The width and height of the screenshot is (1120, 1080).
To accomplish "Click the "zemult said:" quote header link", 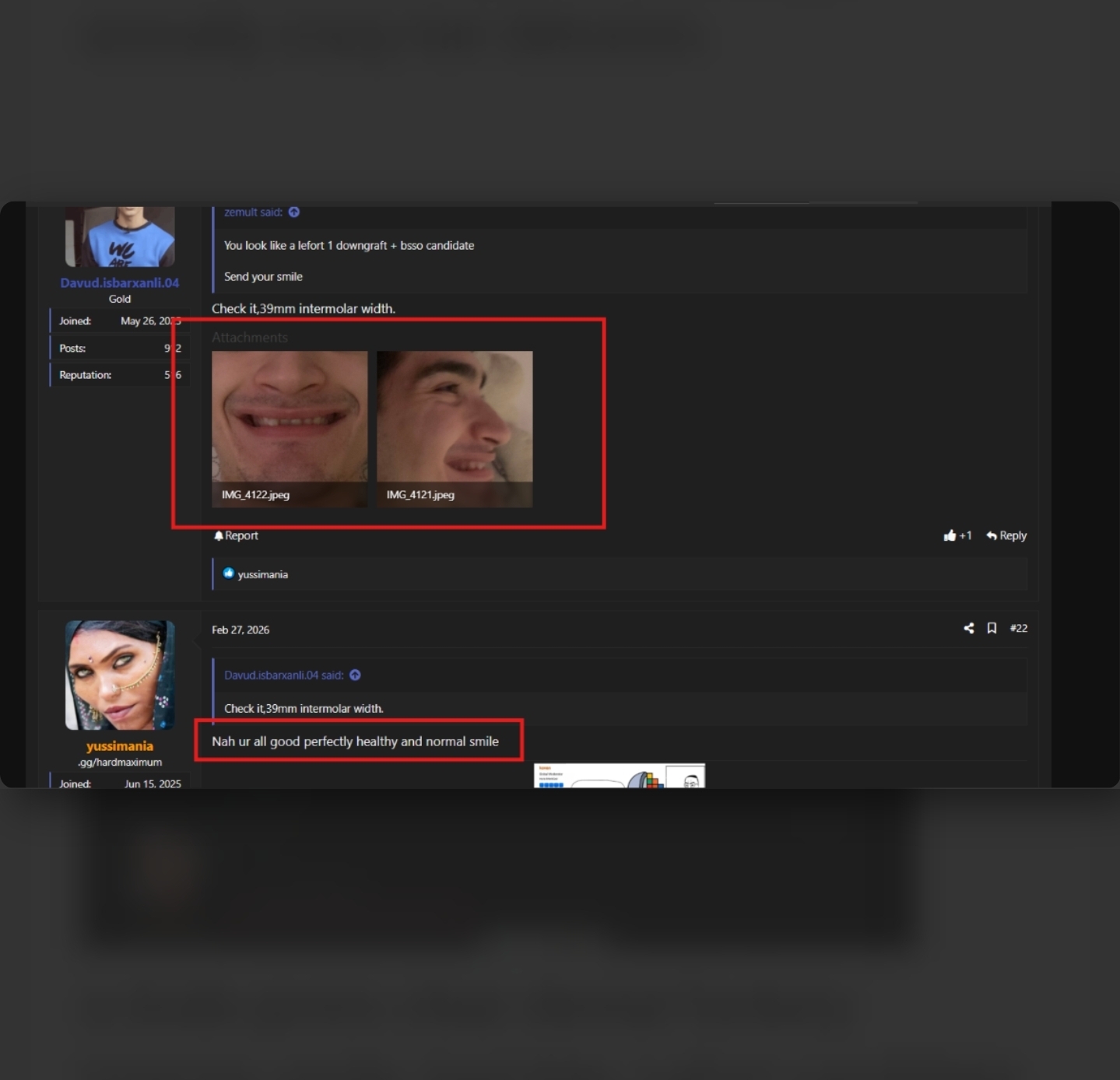I will point(253,212).
